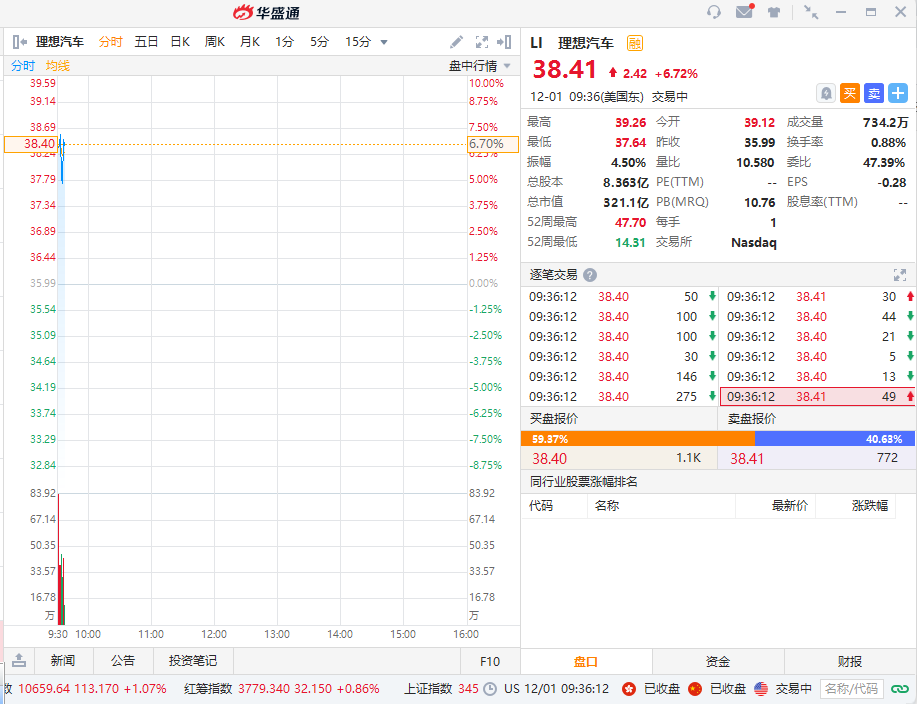The image size is (917, 704).
Task: Hide the right quote panel icon
Action: click(504, 42)
